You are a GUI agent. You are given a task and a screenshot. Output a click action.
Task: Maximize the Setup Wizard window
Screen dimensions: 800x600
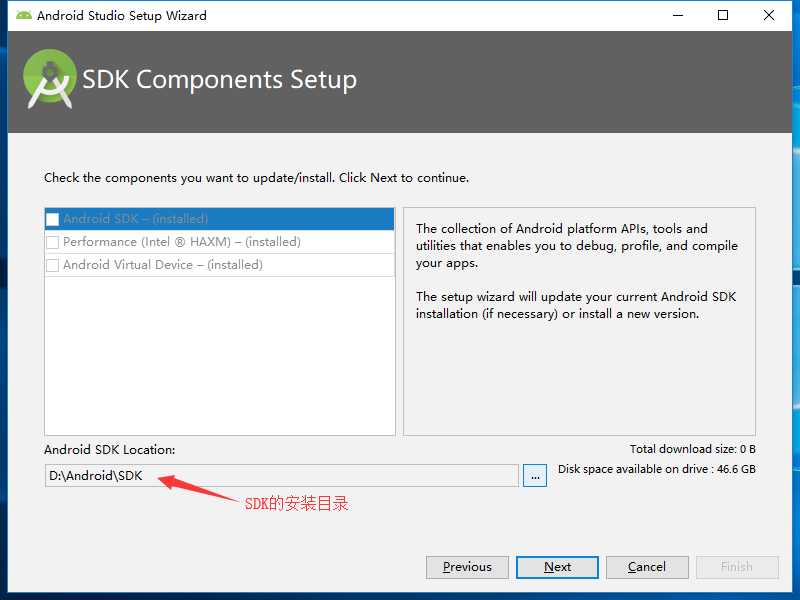click(x=723, y=15)
